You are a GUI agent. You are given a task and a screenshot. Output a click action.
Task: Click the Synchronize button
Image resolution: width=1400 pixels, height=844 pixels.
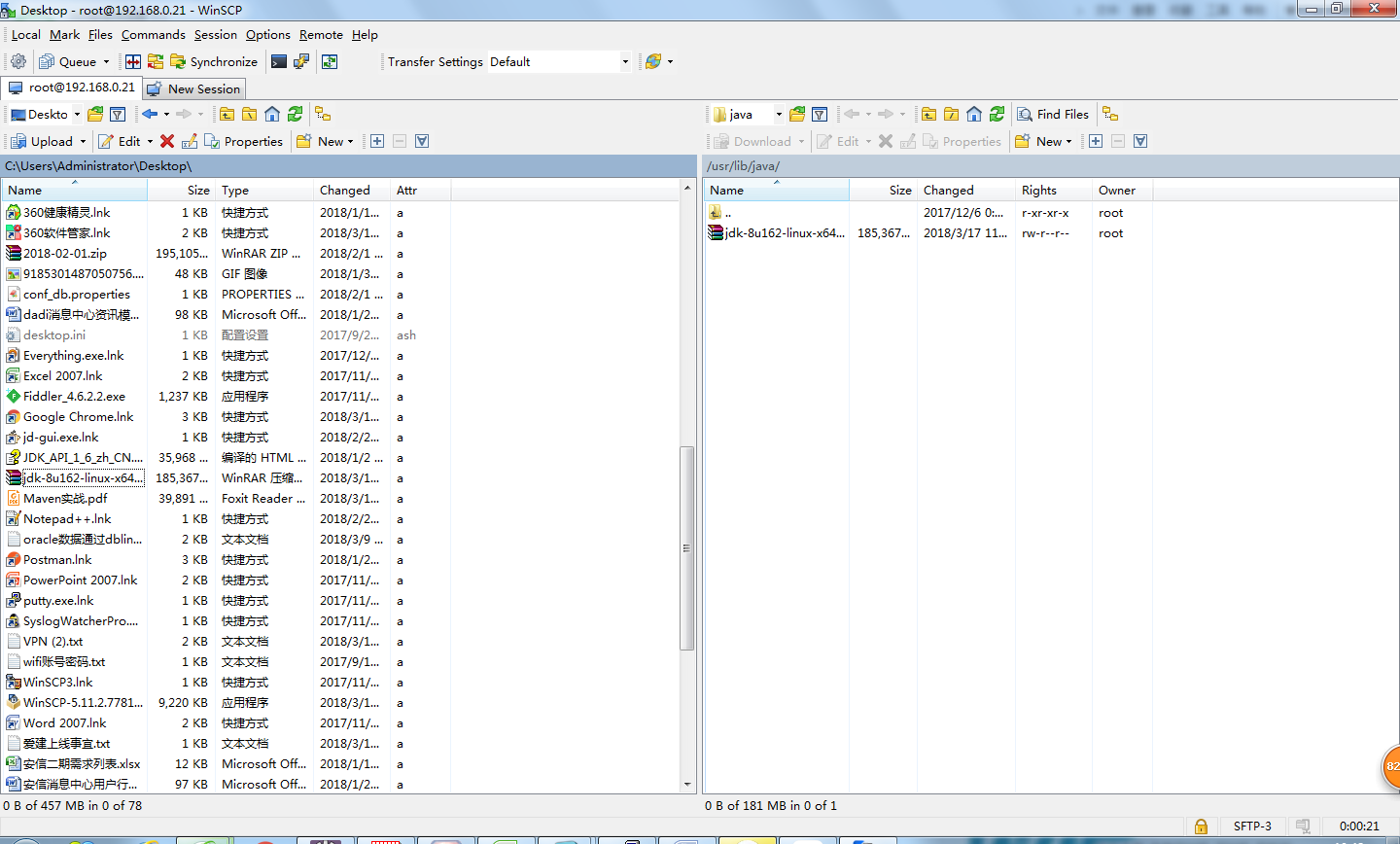point(214,61)
